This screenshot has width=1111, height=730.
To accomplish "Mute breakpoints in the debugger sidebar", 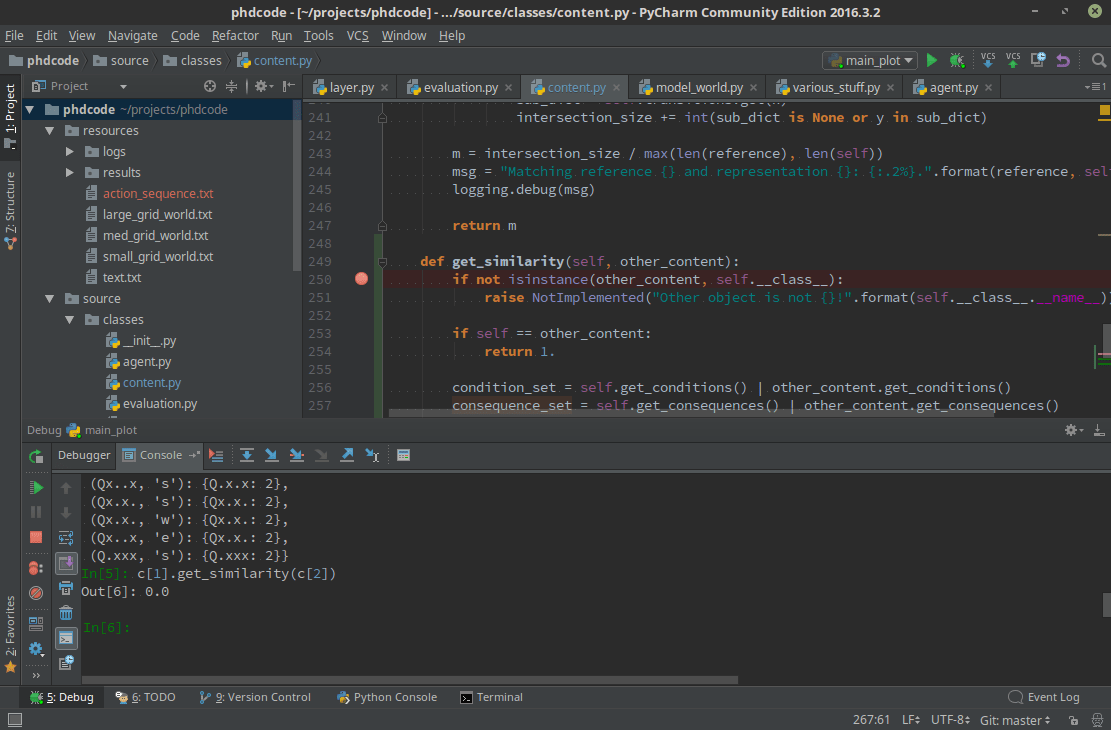I will pyautogui.click(x=36, y=592).
